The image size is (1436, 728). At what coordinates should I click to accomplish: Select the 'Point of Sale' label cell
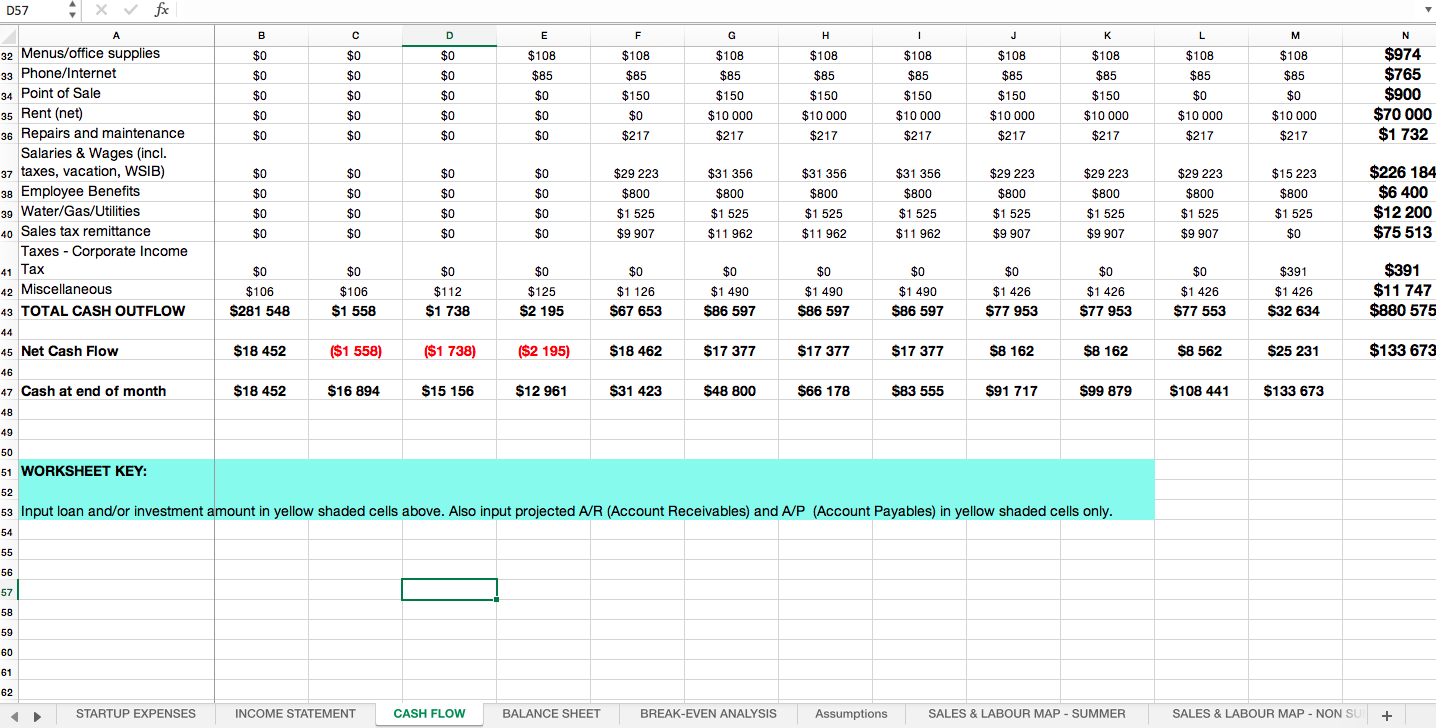(x=116, y=93)
